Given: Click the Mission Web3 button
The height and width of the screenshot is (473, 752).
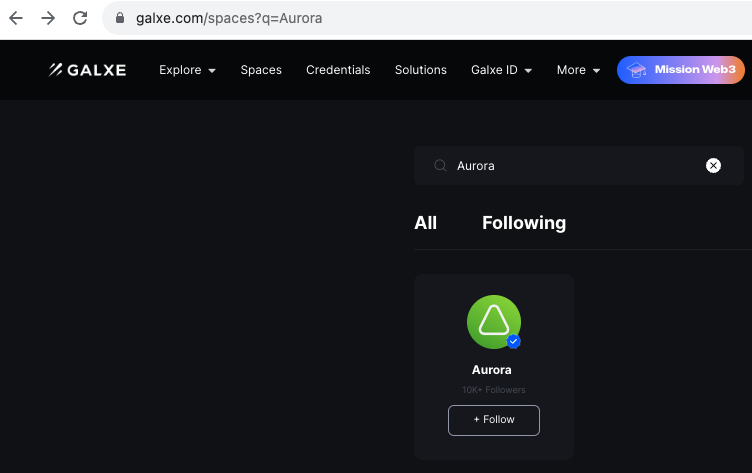Looking at the screenshot, I should 681,70.
